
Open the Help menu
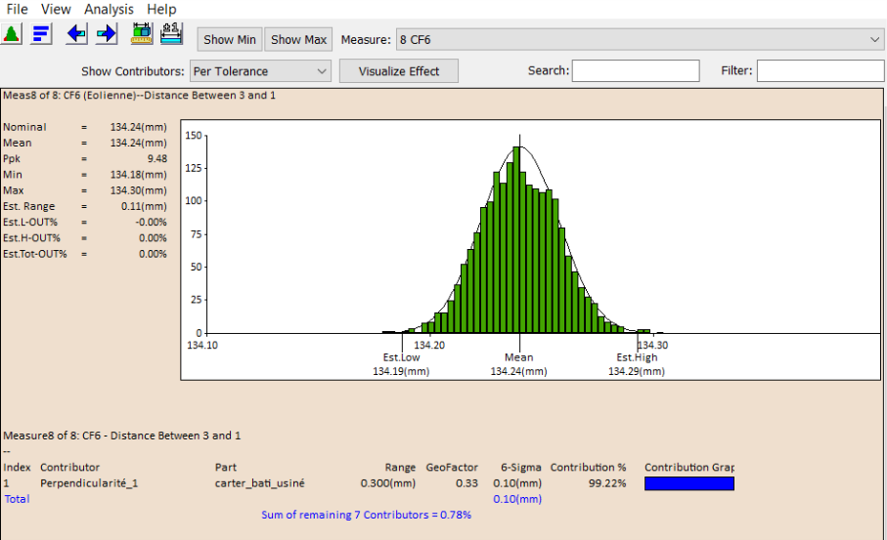coord(161,9)
